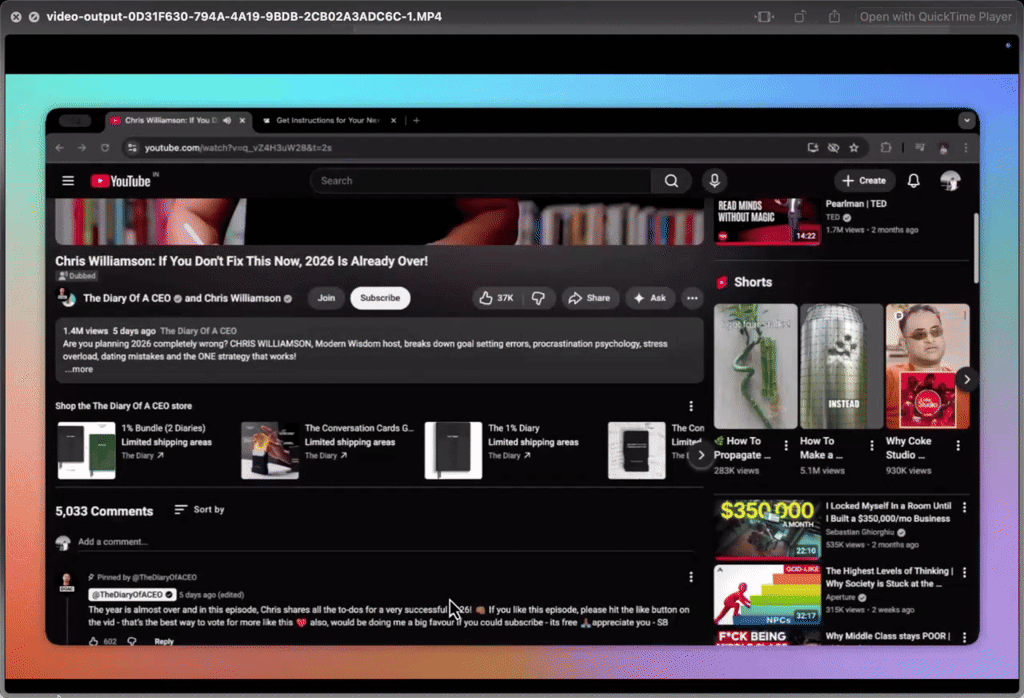Switch to Get Instructions tab
Viewport: 1024px width, 698px height.
tap(327, 120)
